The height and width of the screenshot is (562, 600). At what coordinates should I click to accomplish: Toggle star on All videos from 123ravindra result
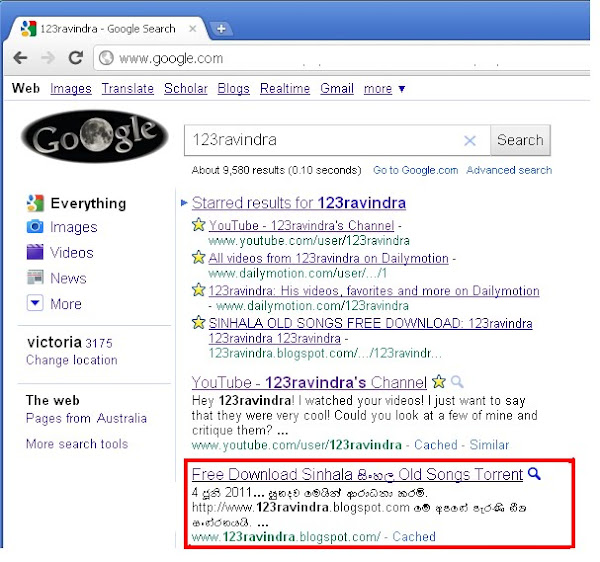pyautogui.click(x=199, y=257)
